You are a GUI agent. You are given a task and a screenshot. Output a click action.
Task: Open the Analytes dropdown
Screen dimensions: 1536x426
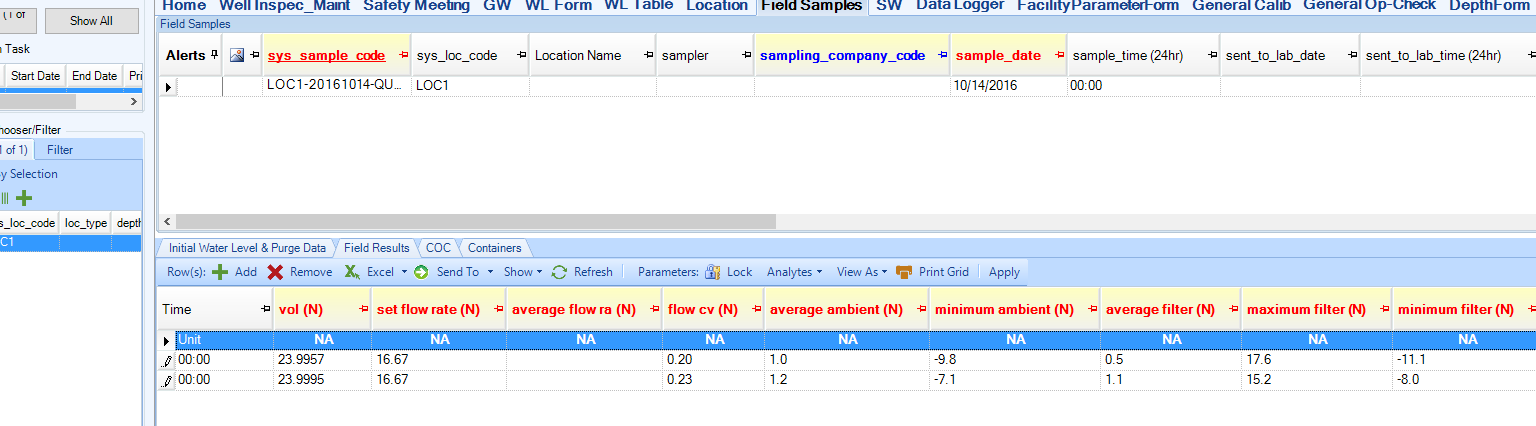(793, 272)
